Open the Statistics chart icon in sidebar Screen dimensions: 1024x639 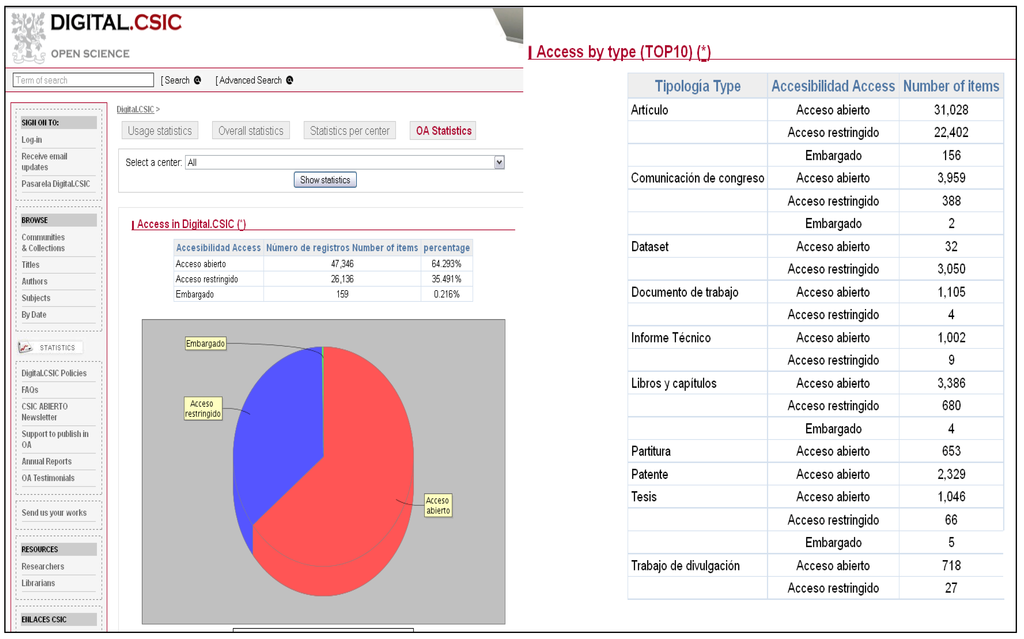(28, 347)
